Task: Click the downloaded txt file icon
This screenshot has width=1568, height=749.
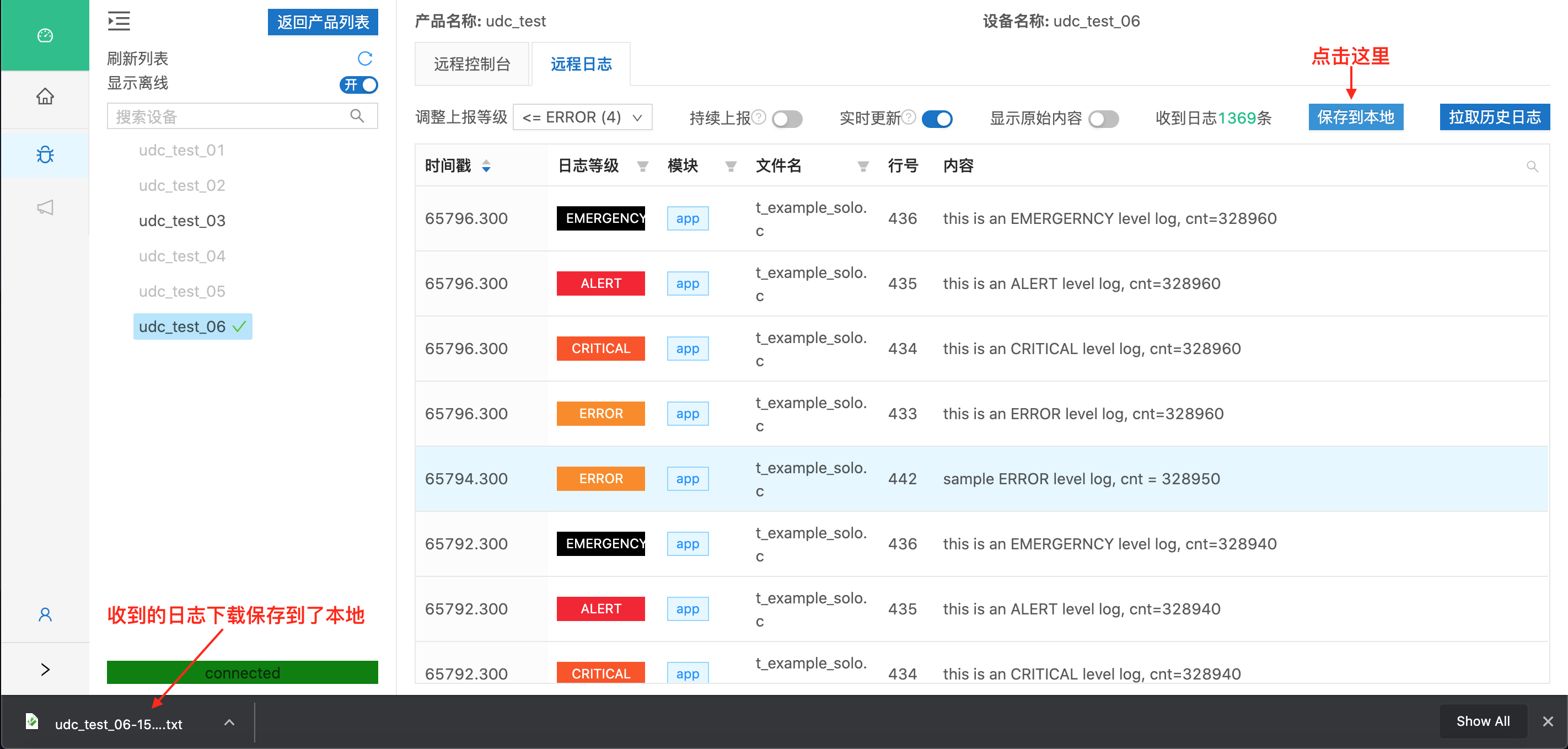Action: click(x=33, y=721)
